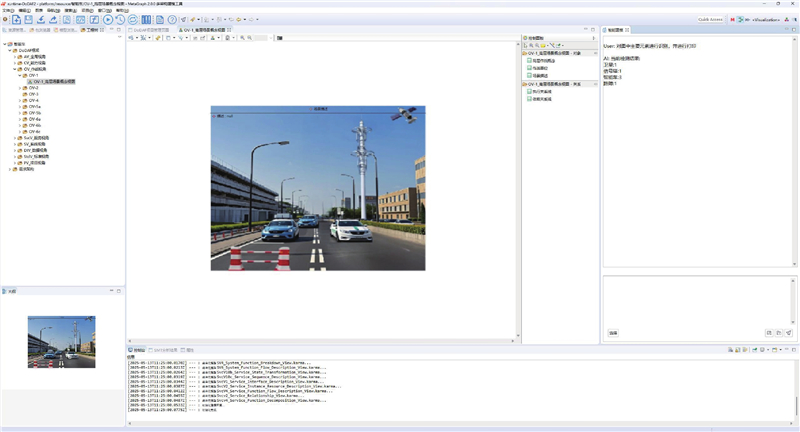Click the history clock icon in toolbar
Screen dimensions: 800x432
tap(120, 20)
